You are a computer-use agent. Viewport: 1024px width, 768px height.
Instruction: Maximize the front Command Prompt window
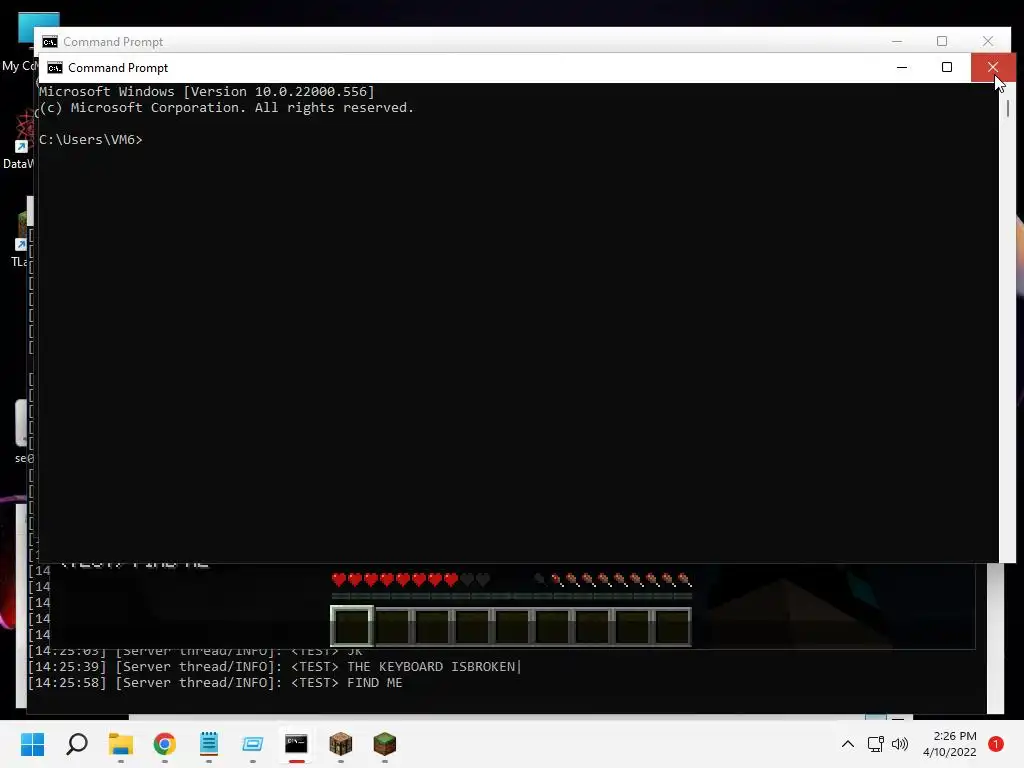(x=947, y=67)
